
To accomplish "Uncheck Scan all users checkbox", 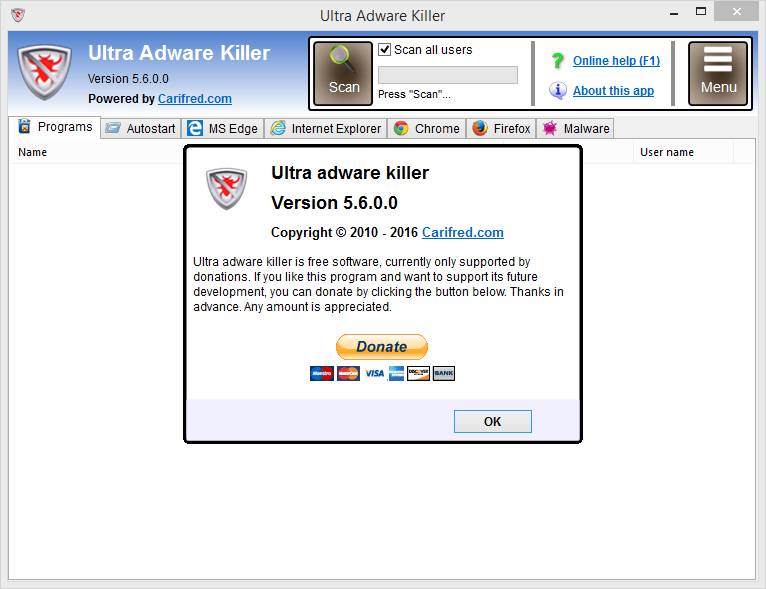I will pyautogui.click(x=384, y=49).
